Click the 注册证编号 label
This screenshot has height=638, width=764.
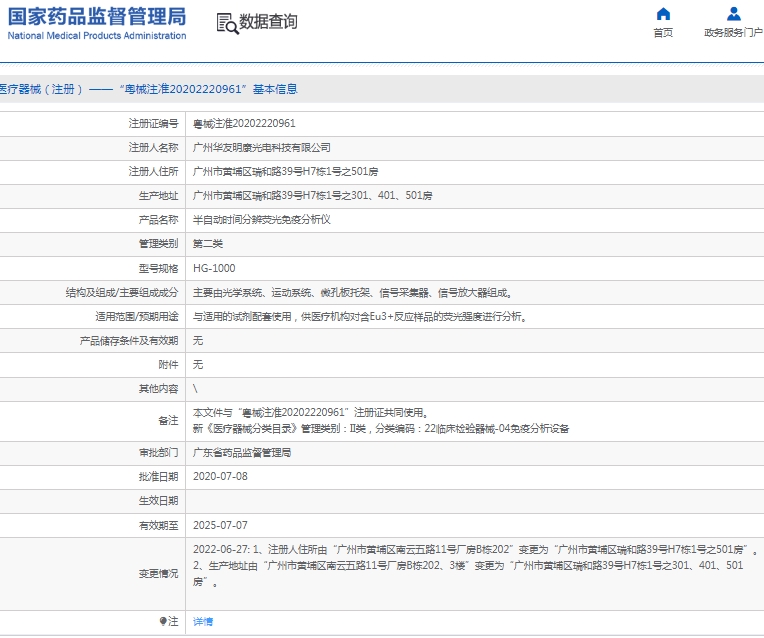coord(153,123)
